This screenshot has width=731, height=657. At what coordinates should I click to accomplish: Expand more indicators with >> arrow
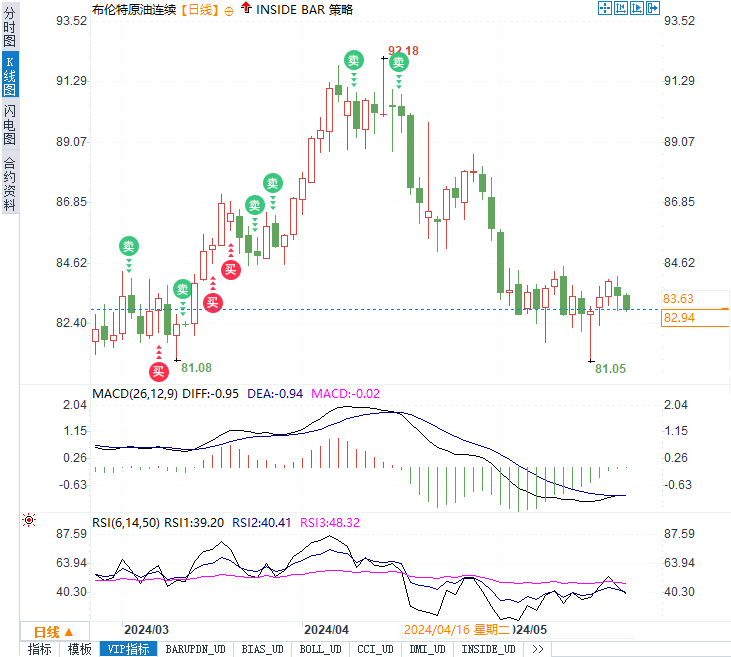(538, 649)
